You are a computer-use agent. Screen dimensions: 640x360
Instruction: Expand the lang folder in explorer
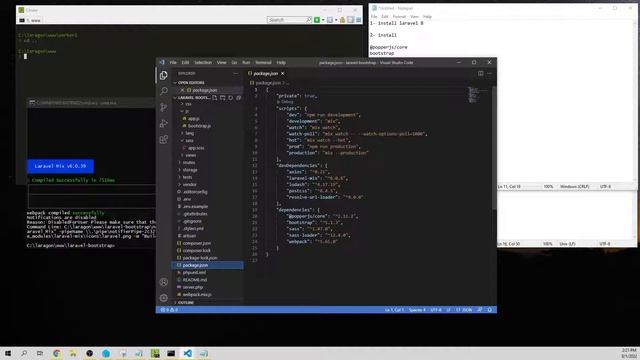point(190,133)
